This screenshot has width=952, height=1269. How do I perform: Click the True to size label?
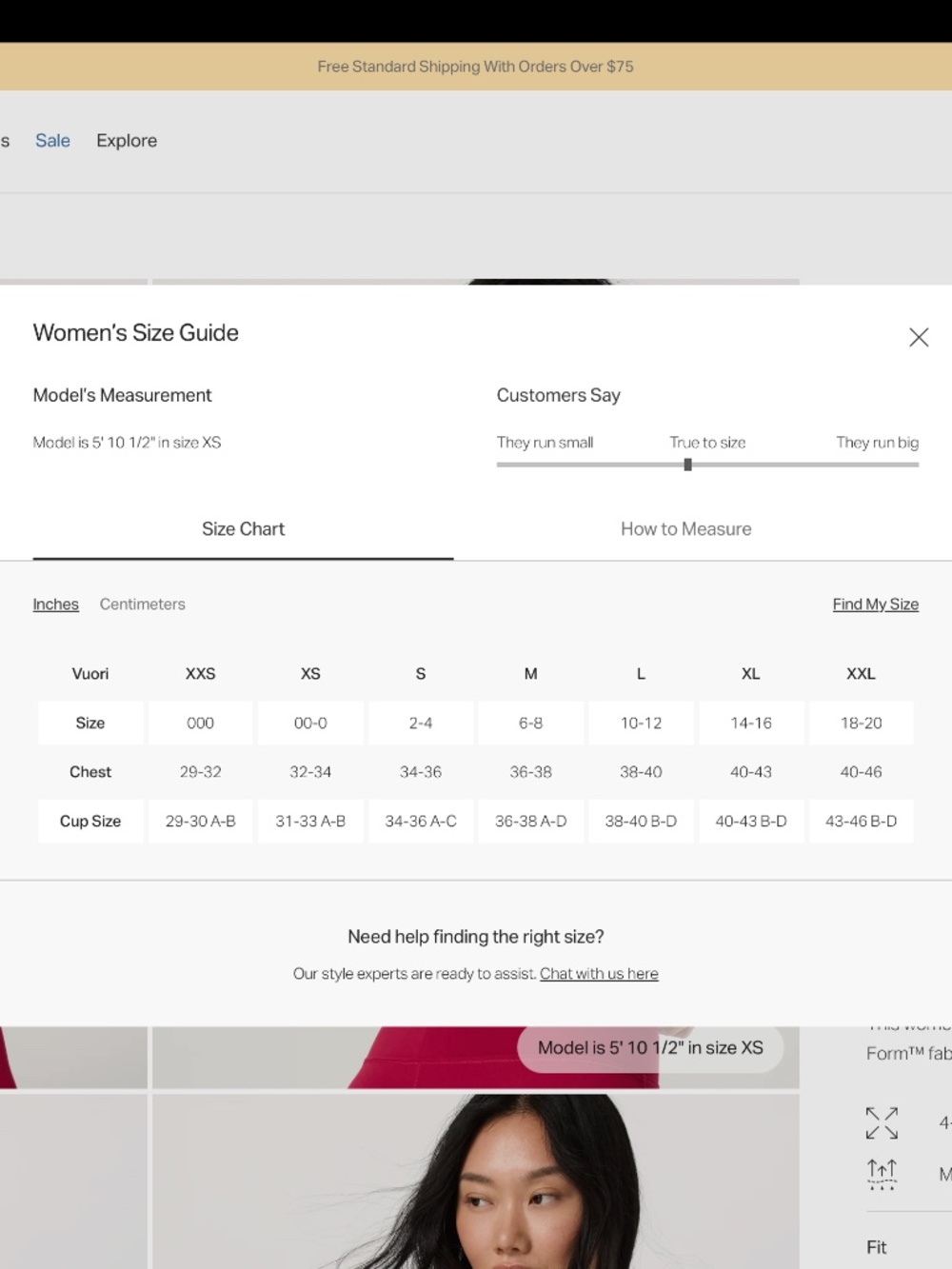tap(707, 443)
